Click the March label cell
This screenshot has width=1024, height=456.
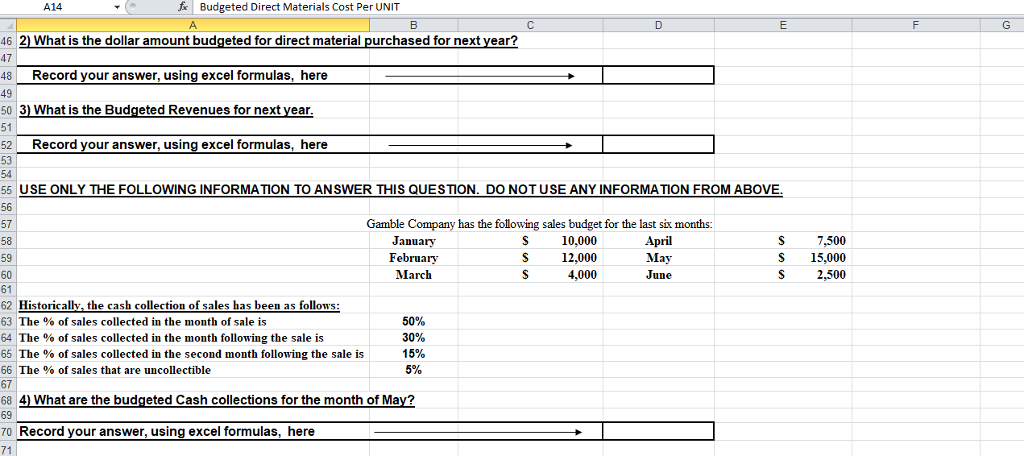coord(413,275)
